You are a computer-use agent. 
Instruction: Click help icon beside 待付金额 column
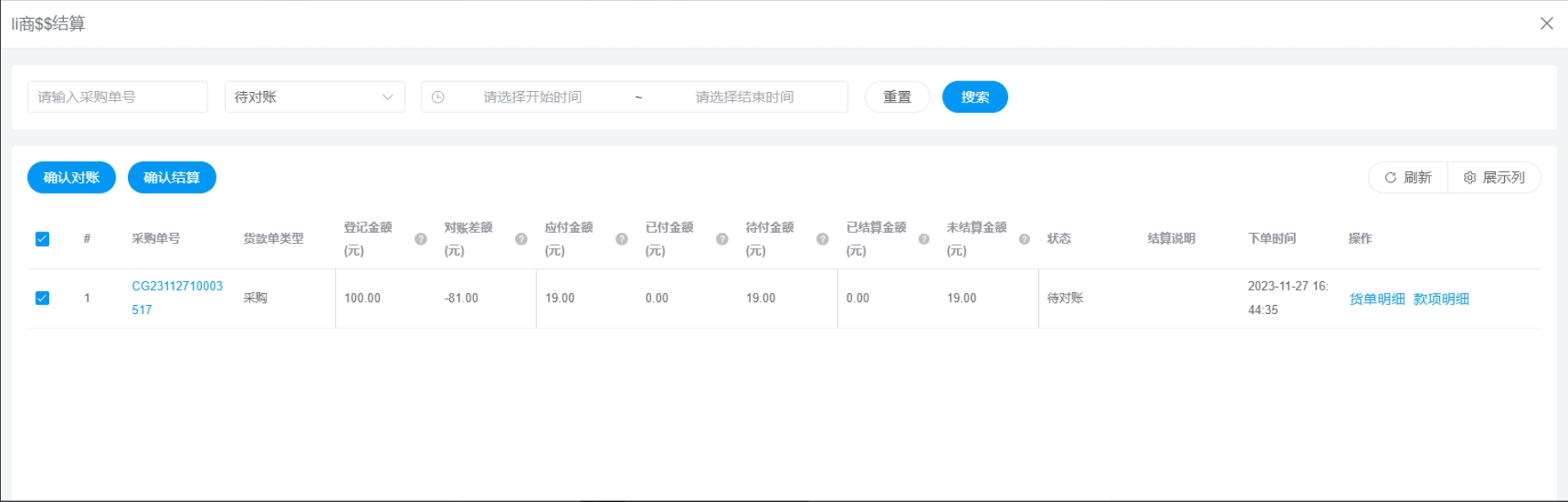823,239
